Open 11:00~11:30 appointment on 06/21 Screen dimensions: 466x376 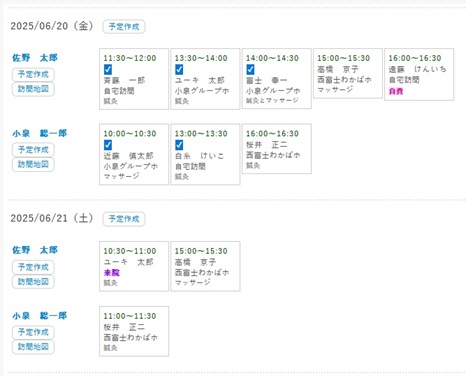tap(134, 331)
